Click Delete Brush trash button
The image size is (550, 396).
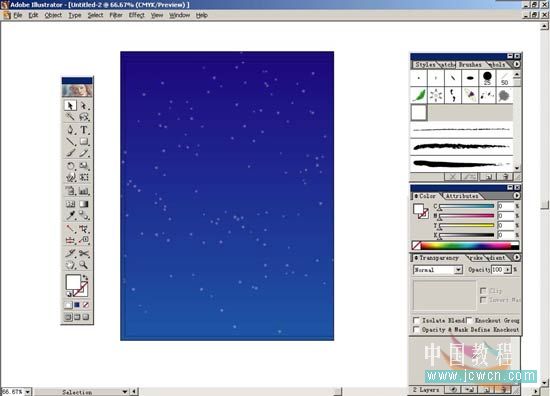click(x=505, y=177)
